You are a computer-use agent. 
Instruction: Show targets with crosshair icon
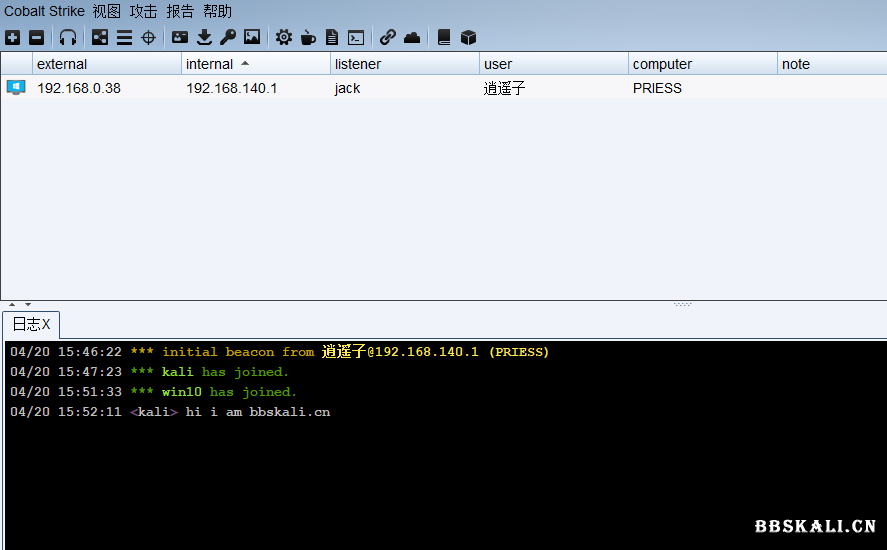(148, 37)
